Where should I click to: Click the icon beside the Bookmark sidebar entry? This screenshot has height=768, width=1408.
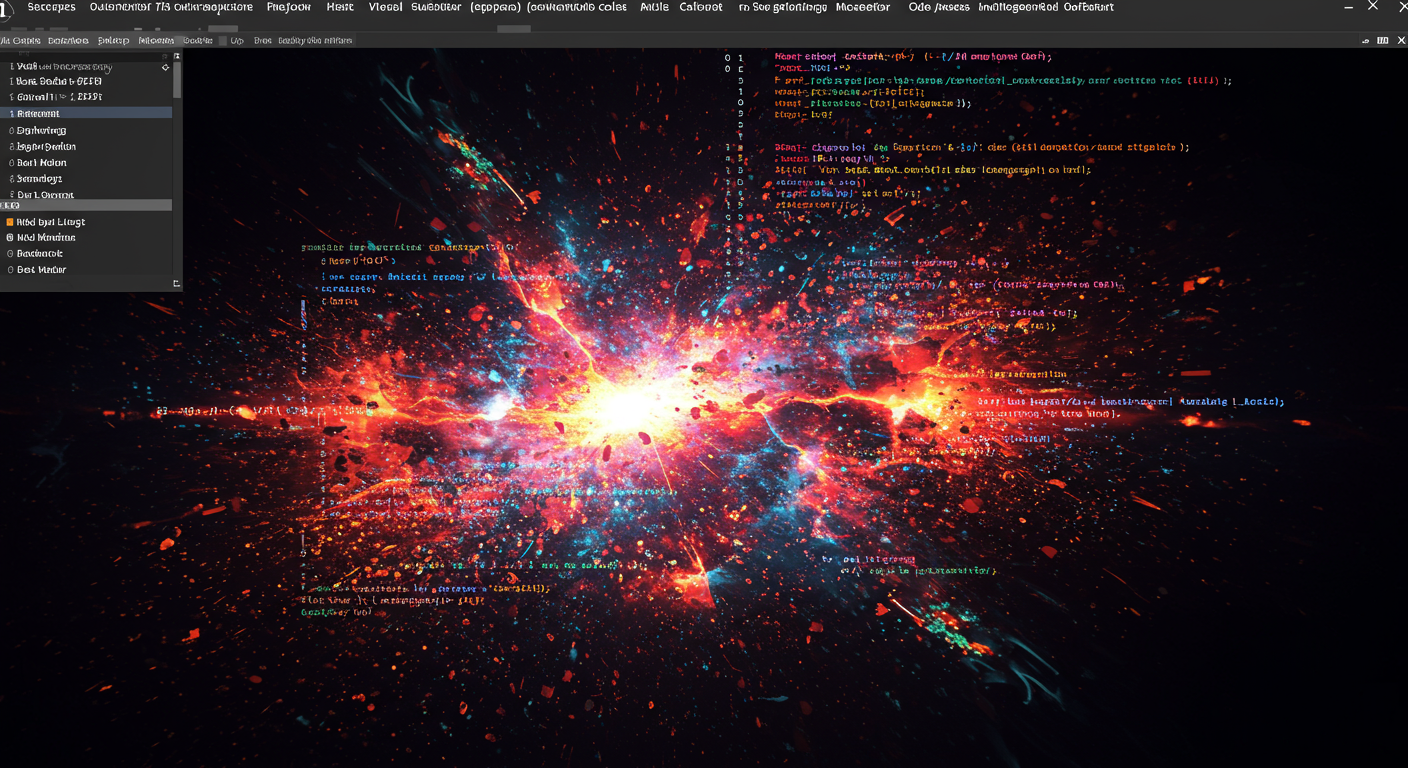point(9,237)
